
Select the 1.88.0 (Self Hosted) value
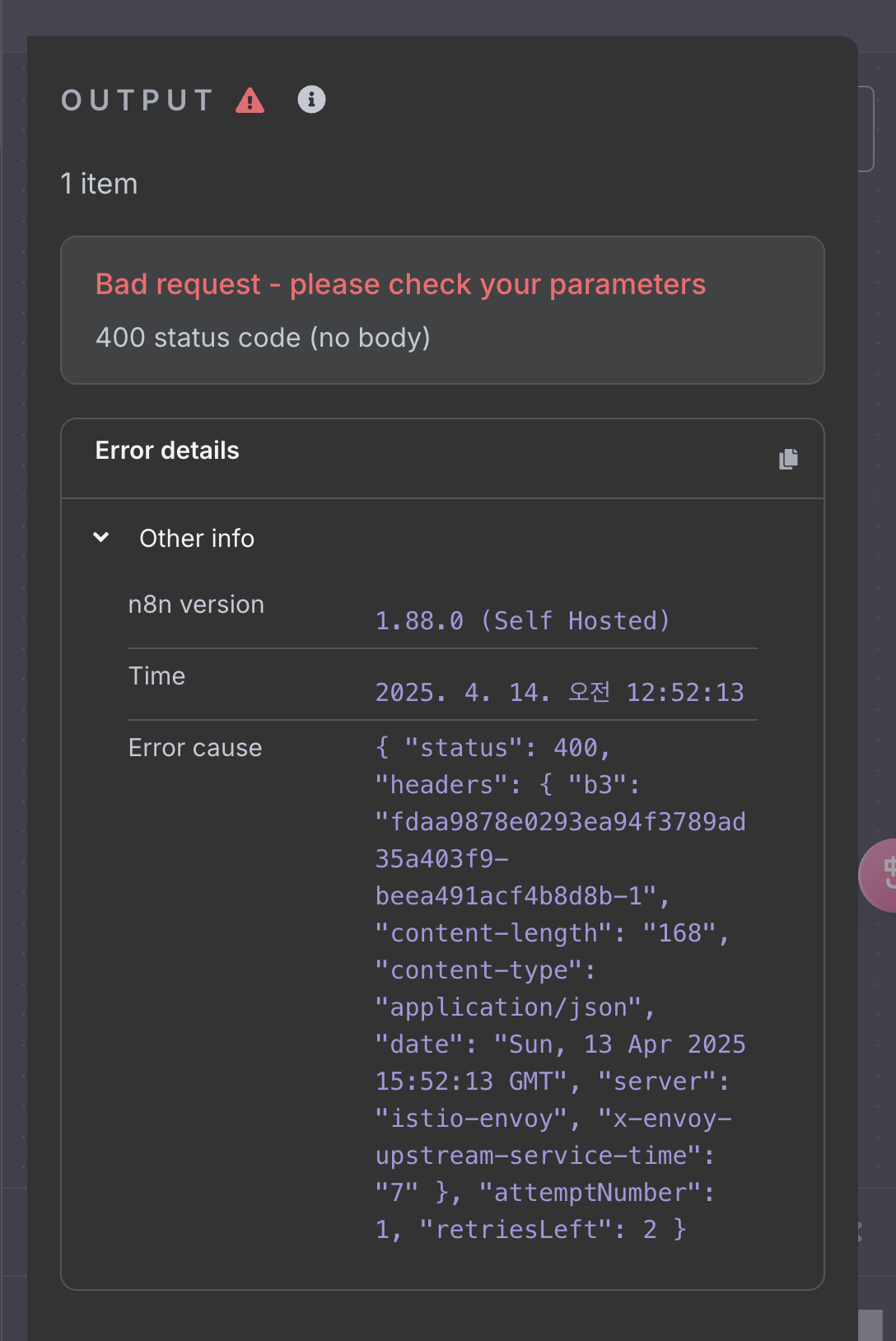(523, 620)
